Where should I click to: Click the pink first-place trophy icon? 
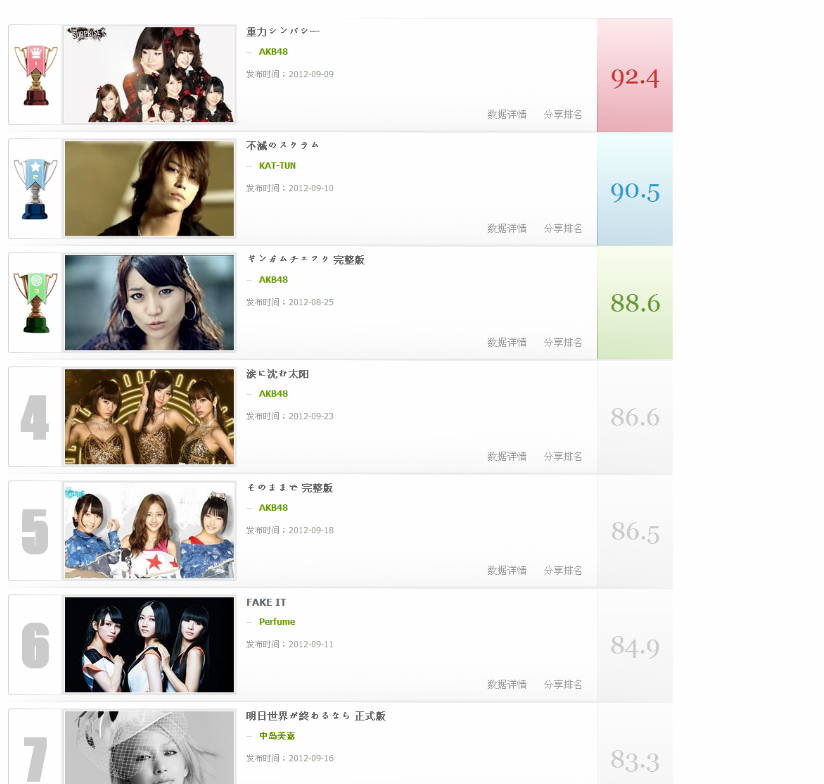pyautogui.click(x=36, y=75)
